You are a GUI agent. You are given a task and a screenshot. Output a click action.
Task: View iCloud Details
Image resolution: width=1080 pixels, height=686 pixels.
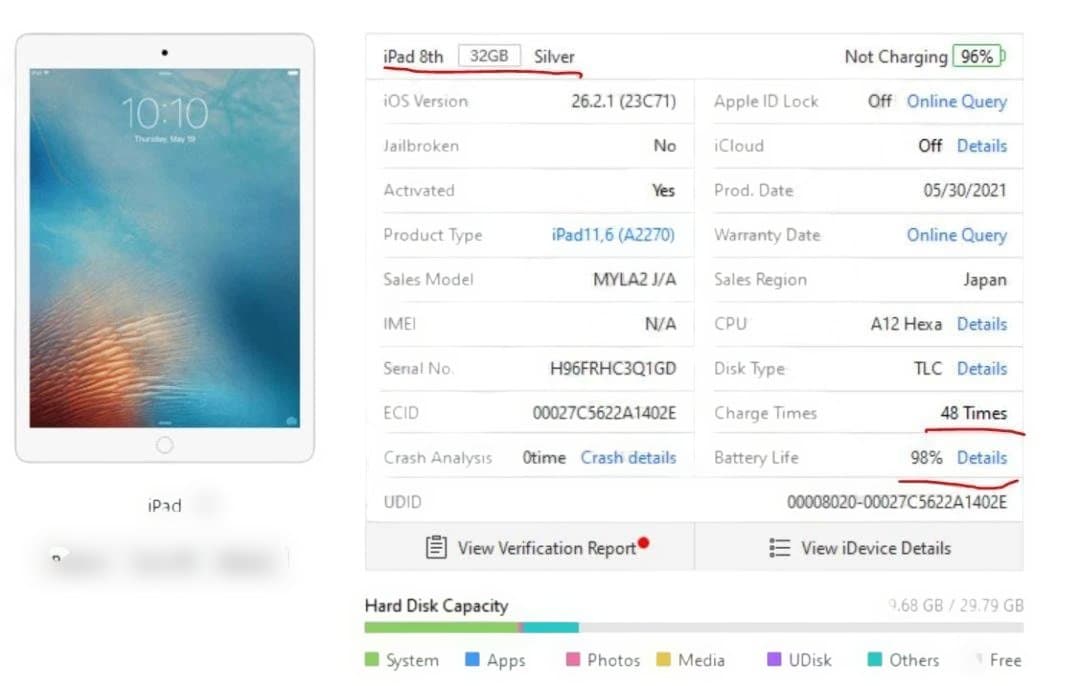[x=981, y=146]
